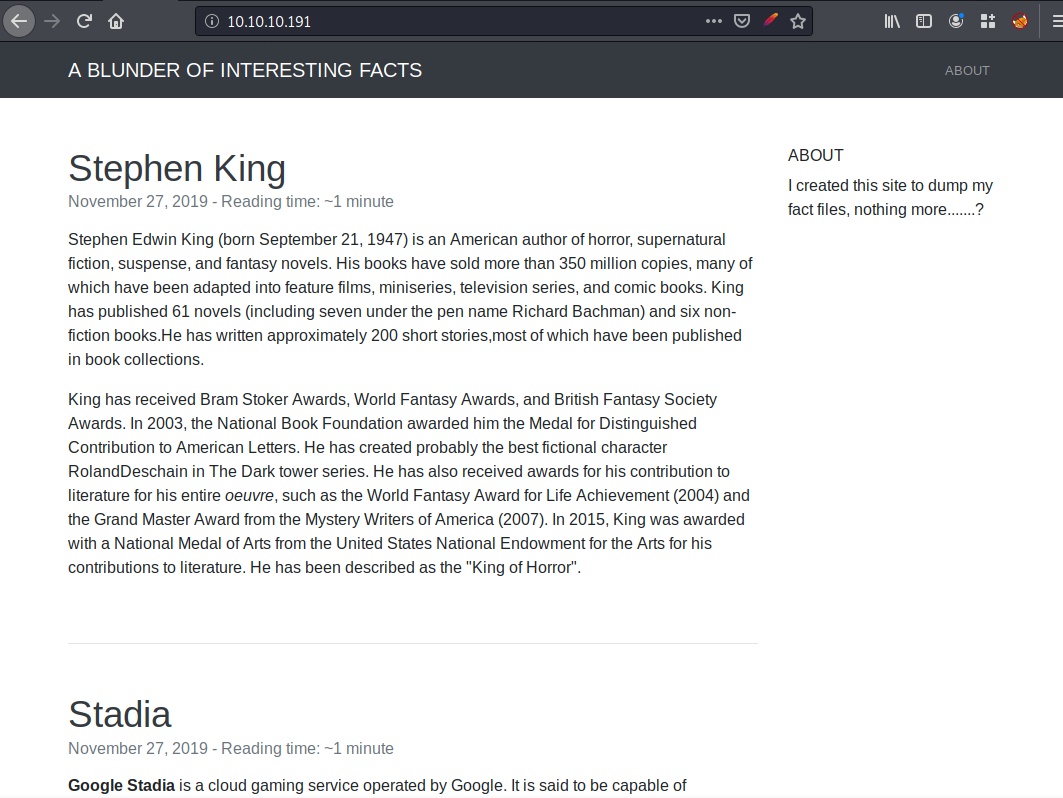Screen dimensions: 1063x798
Task: Reload the current page
Action: [x=85, y=21]
